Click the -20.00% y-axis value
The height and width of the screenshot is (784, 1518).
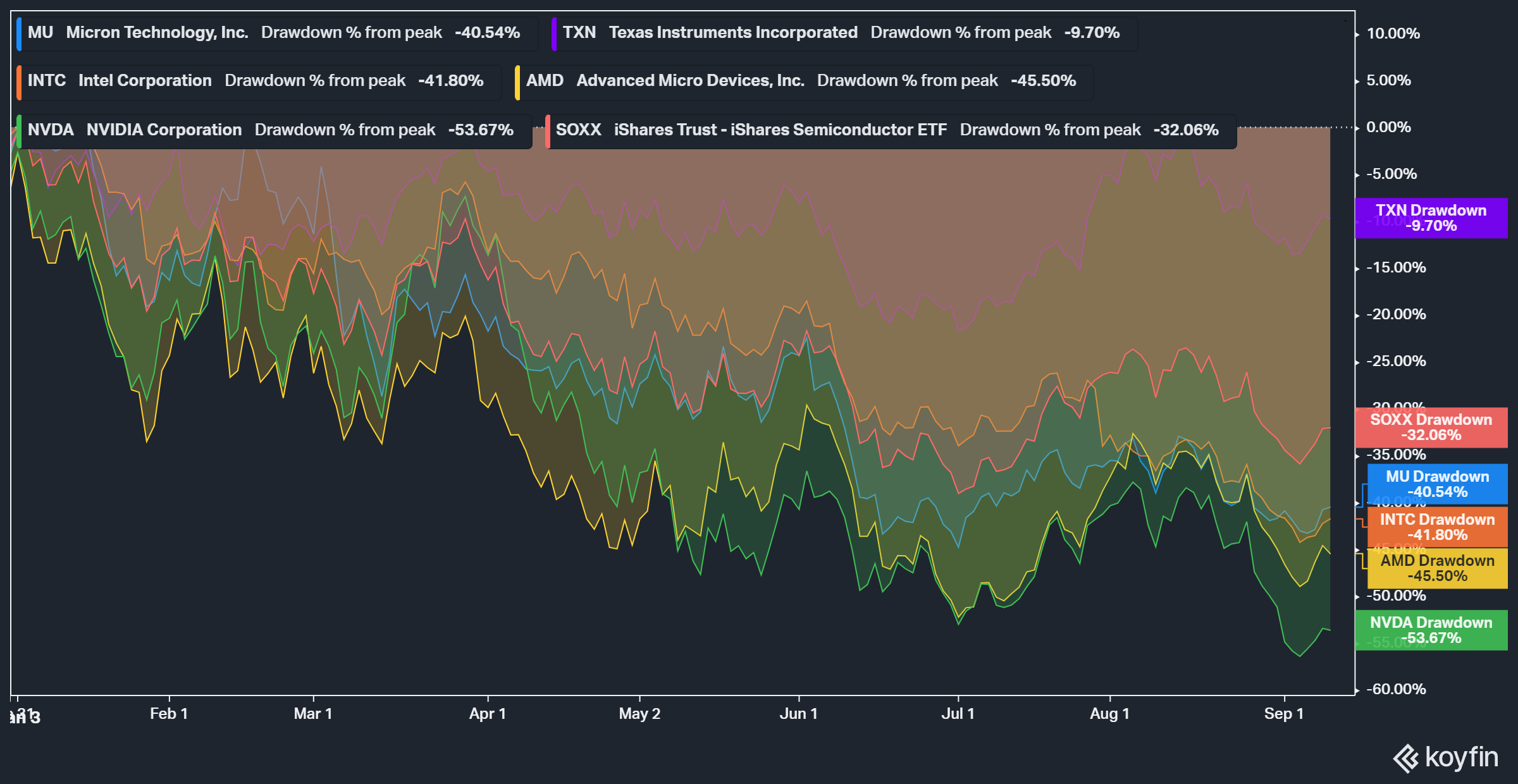click(x=1396, y=314)
